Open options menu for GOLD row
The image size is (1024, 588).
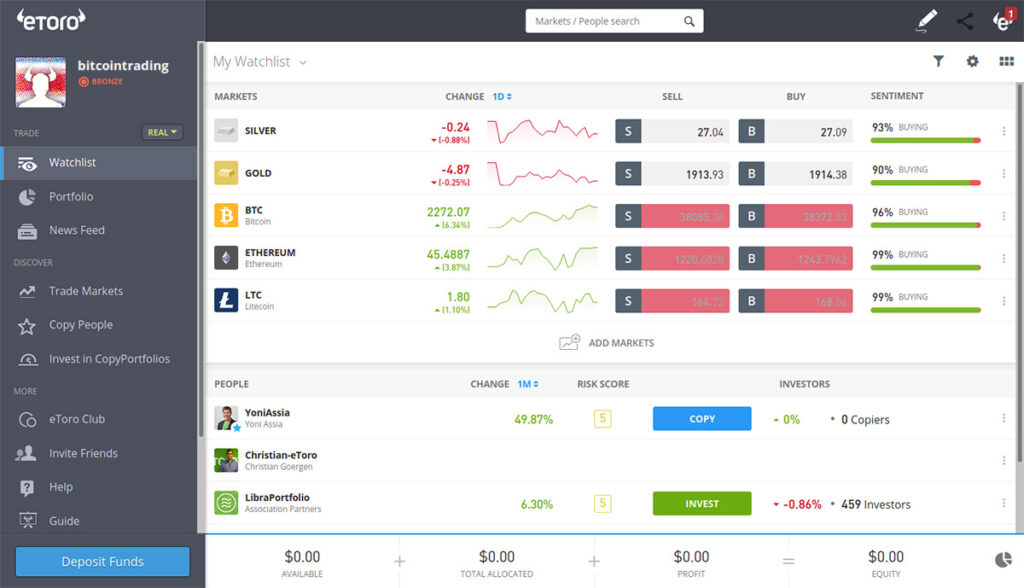(1004, 174)
